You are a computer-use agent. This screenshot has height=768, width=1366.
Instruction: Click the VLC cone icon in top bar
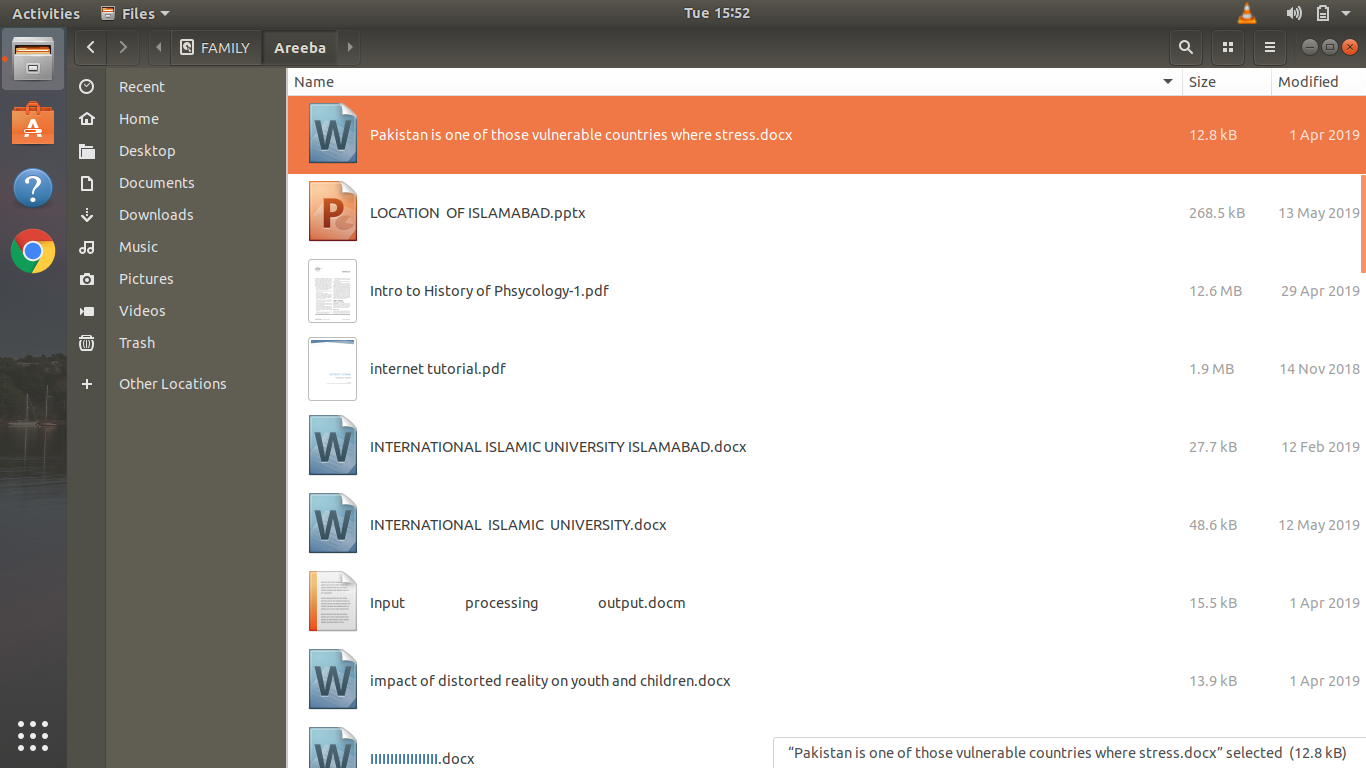1246,13
